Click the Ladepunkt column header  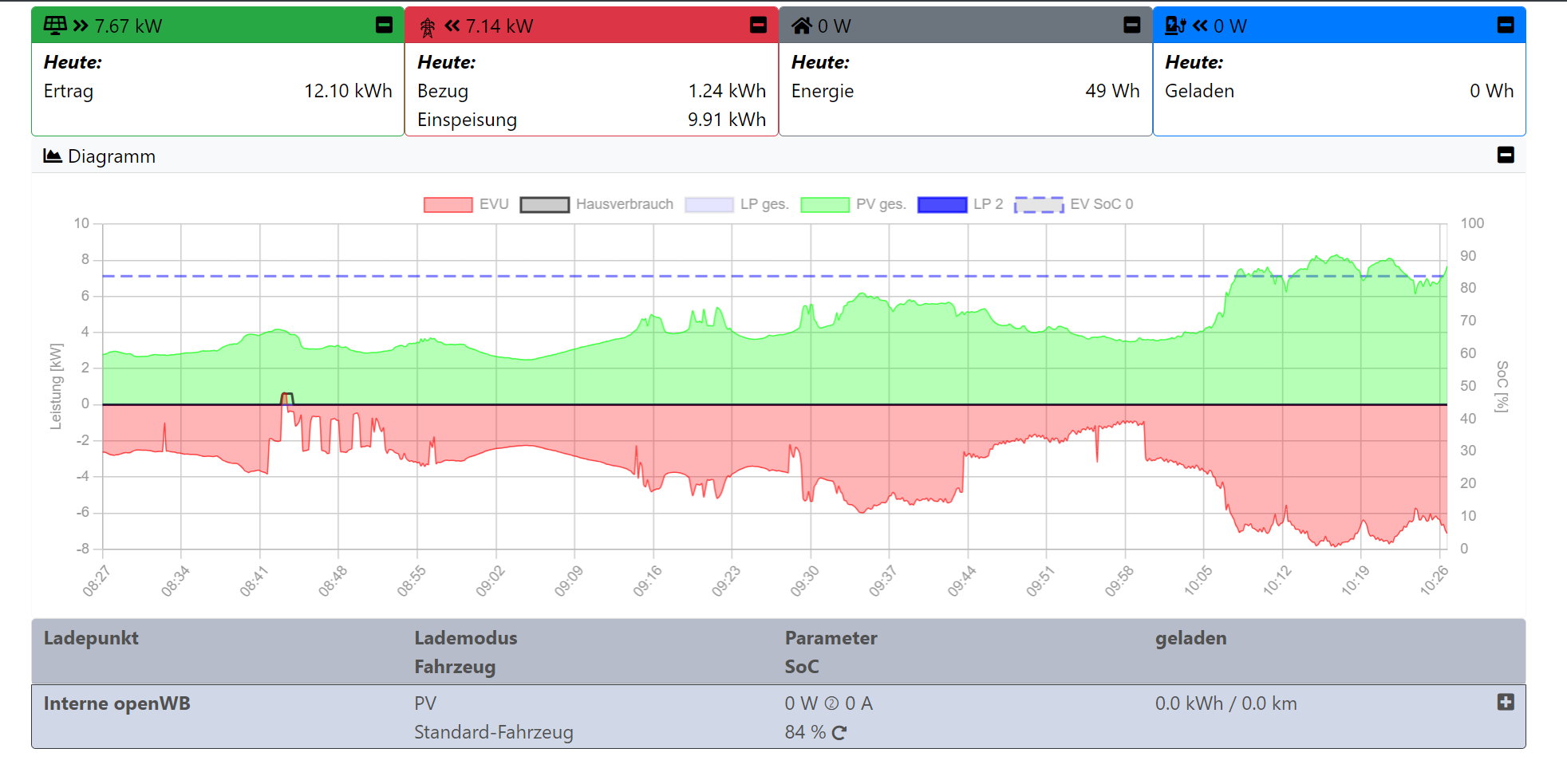(91, 638)
